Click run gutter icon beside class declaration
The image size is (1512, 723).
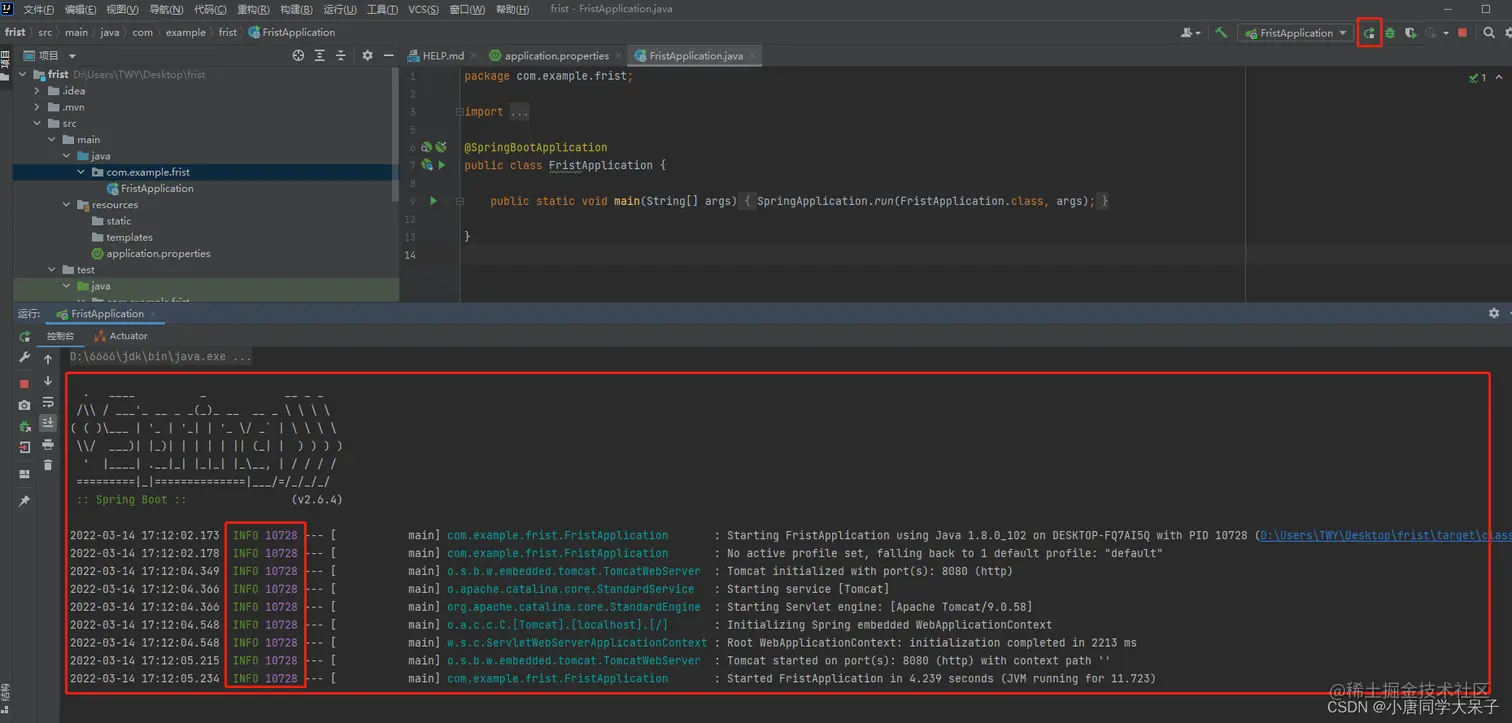(x=441, y=165)
